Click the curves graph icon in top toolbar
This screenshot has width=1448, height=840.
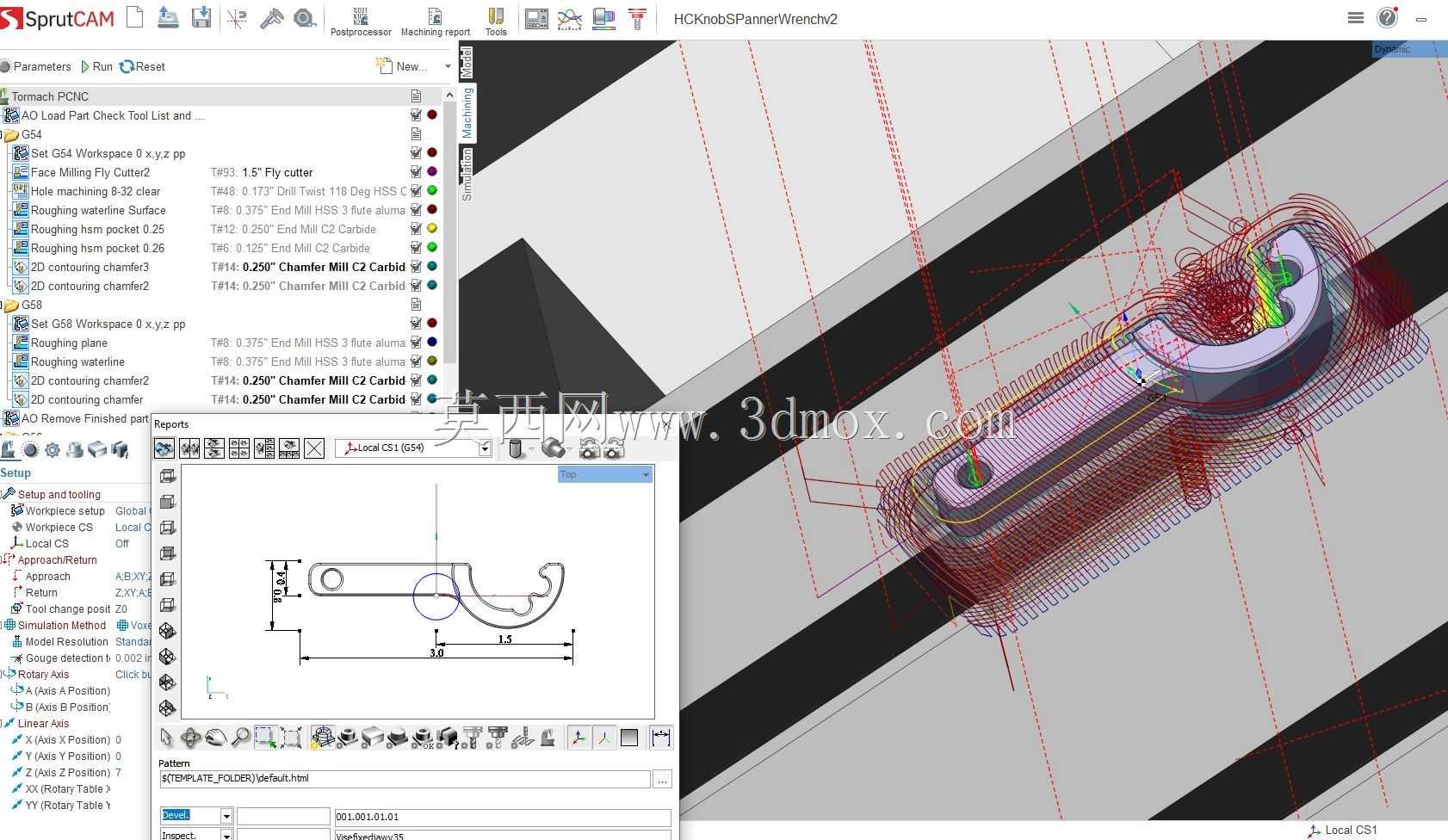coord(570,18)
